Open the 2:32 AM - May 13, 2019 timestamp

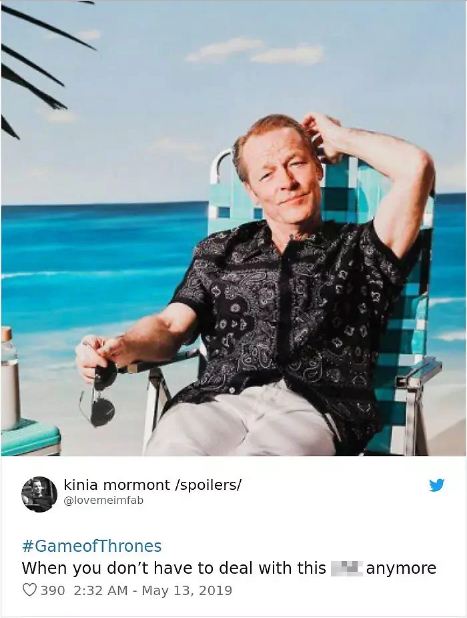pyautogui.click(x=153, y=590)
